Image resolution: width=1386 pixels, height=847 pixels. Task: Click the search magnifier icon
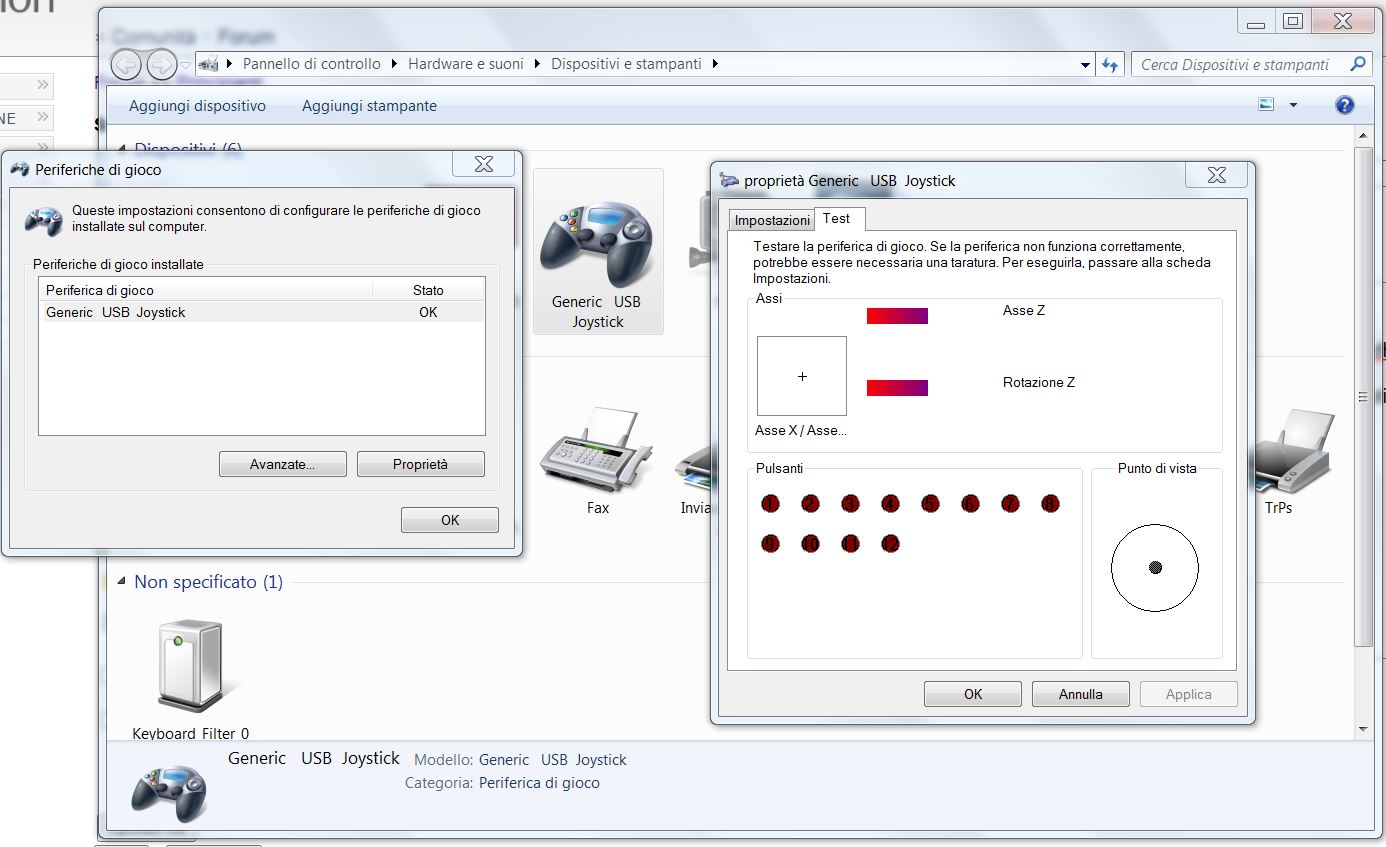(1357, 64)
